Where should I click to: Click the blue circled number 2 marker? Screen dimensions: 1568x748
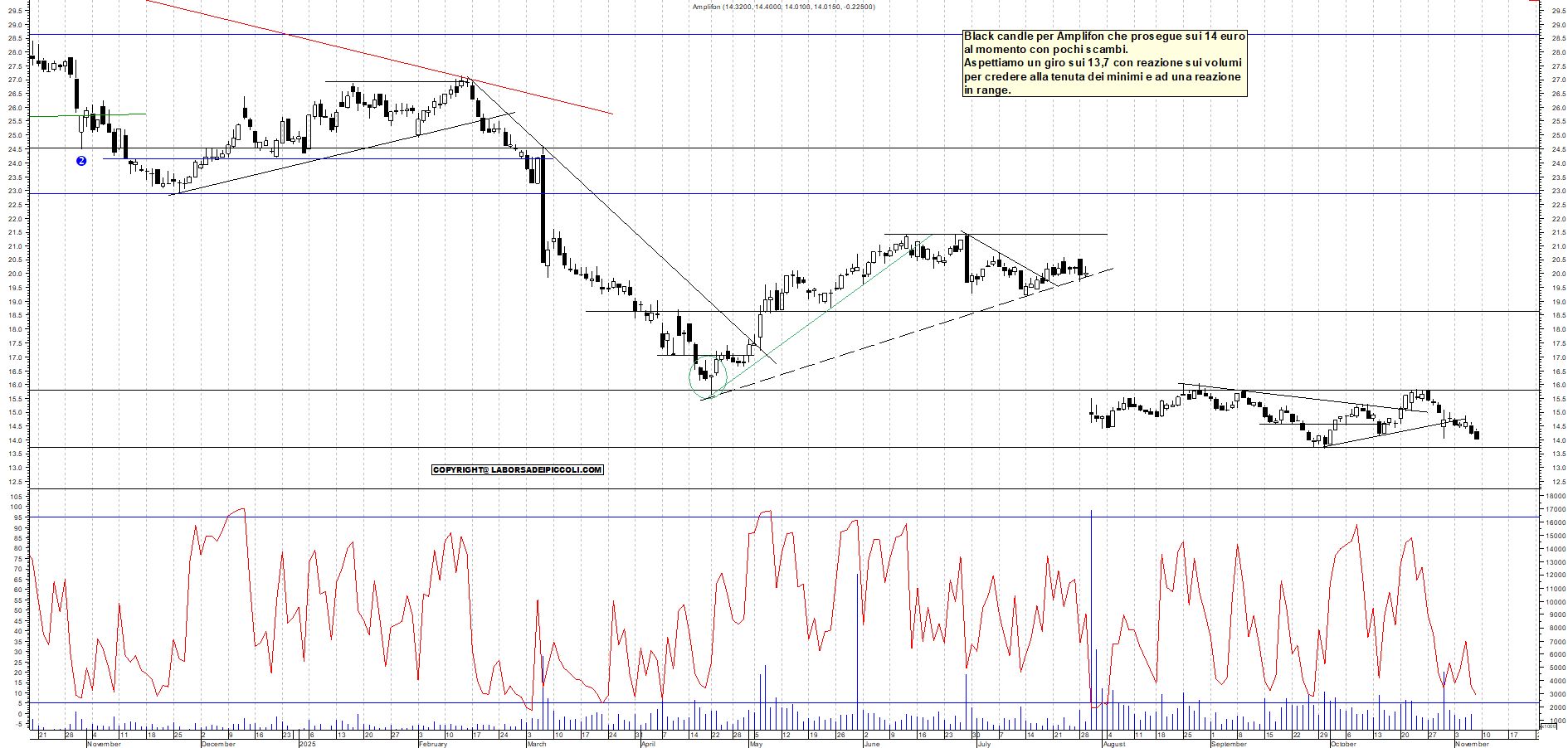pyautogui.click(x=80, y=162)
